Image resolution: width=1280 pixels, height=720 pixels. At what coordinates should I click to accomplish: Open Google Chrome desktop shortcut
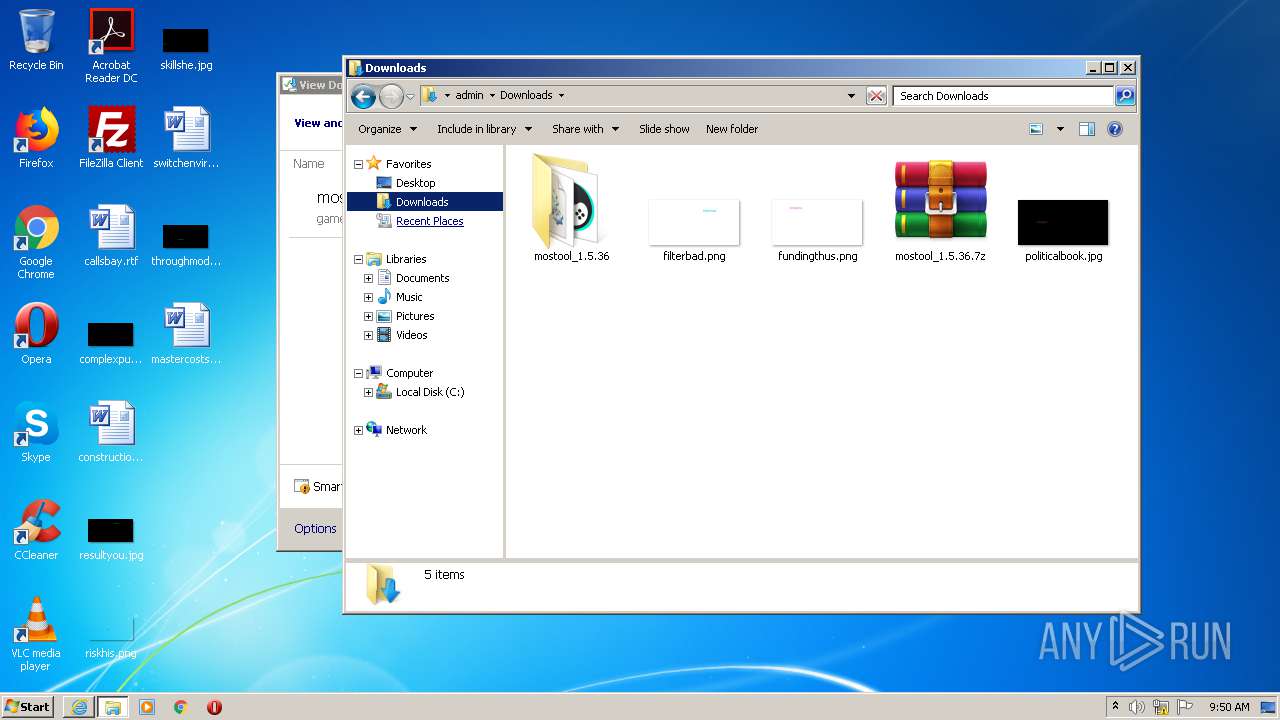coord(36,242)
